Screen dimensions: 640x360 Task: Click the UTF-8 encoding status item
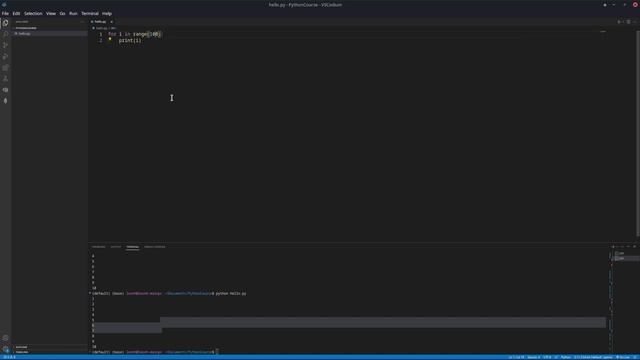click(x=547, y=357)
